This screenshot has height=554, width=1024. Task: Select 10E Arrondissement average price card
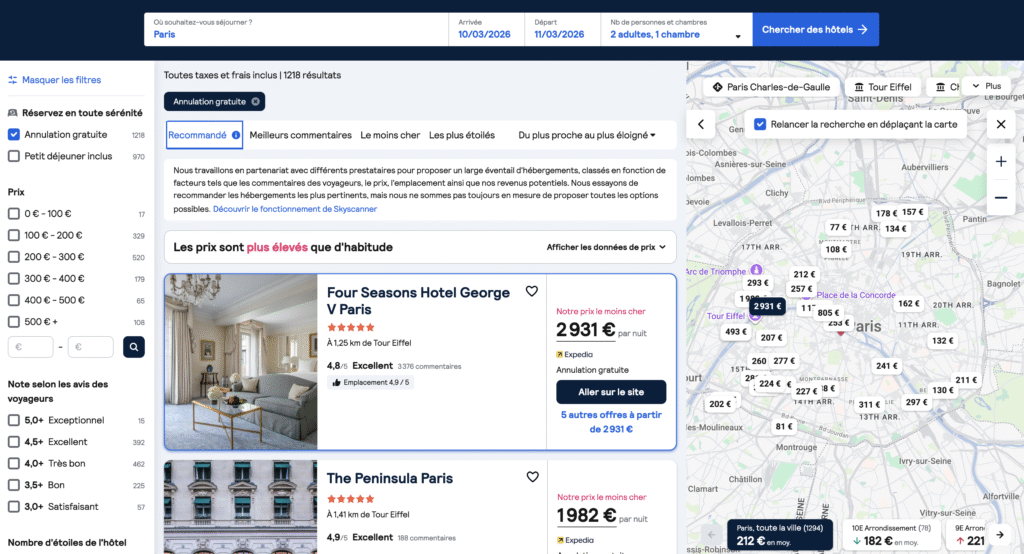(x=891, y=534)
